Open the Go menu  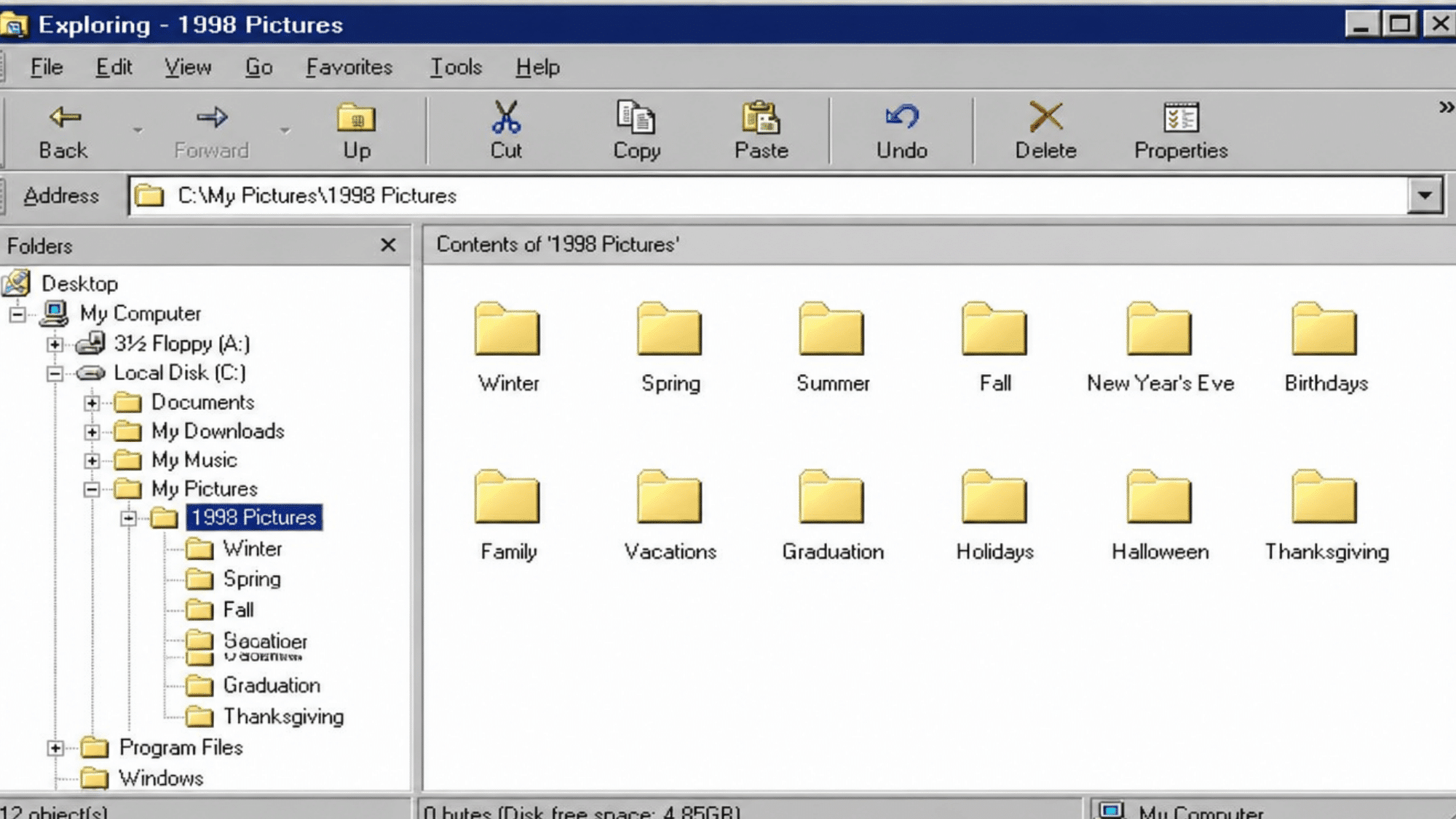coord(258,67)
